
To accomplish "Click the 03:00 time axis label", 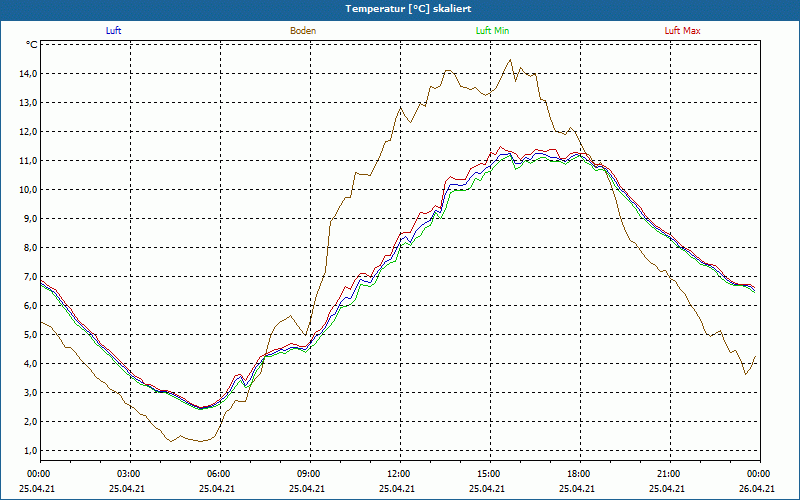I will click(x=128, y=473).
